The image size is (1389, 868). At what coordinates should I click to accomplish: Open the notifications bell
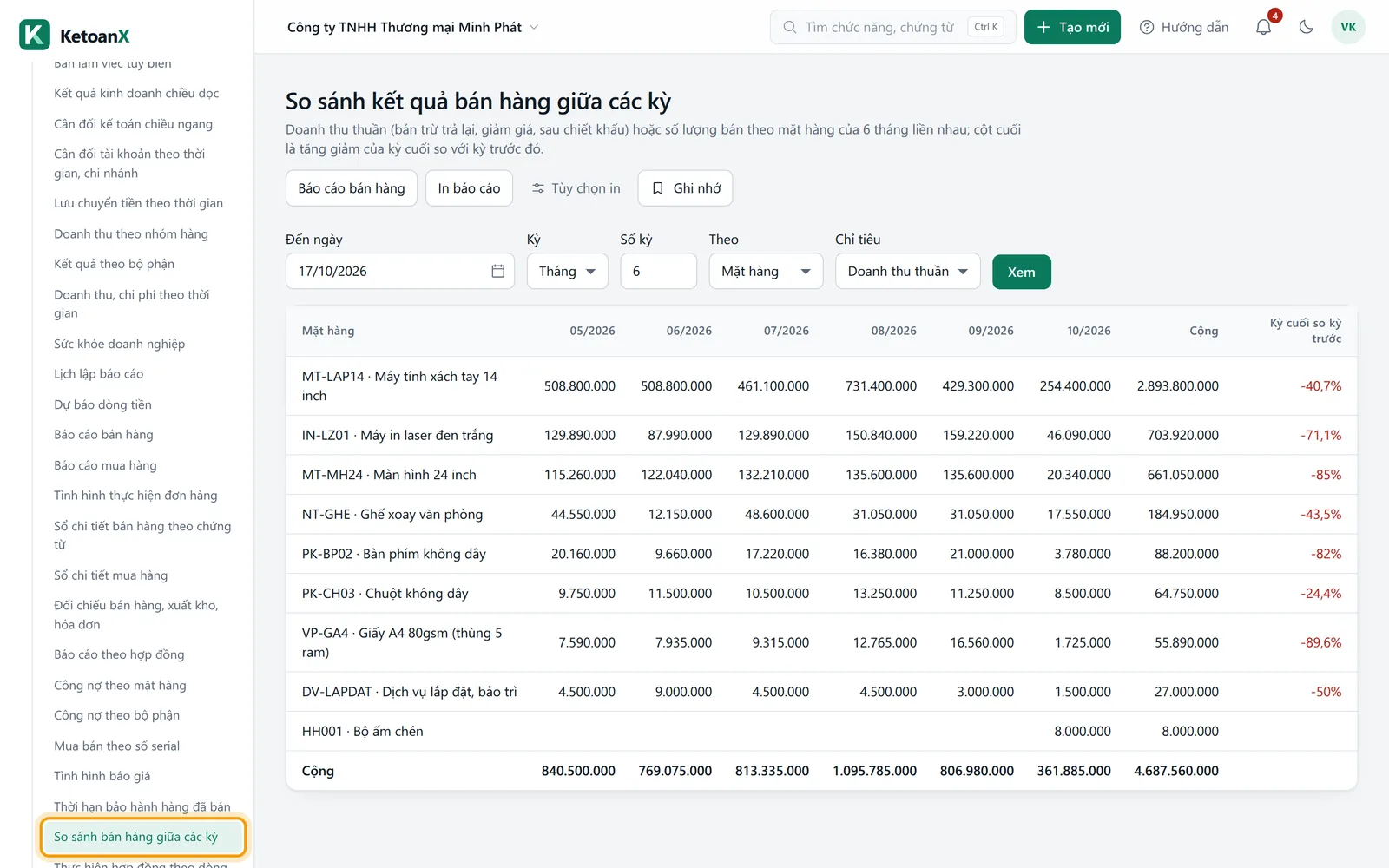tap(1264, 27)
